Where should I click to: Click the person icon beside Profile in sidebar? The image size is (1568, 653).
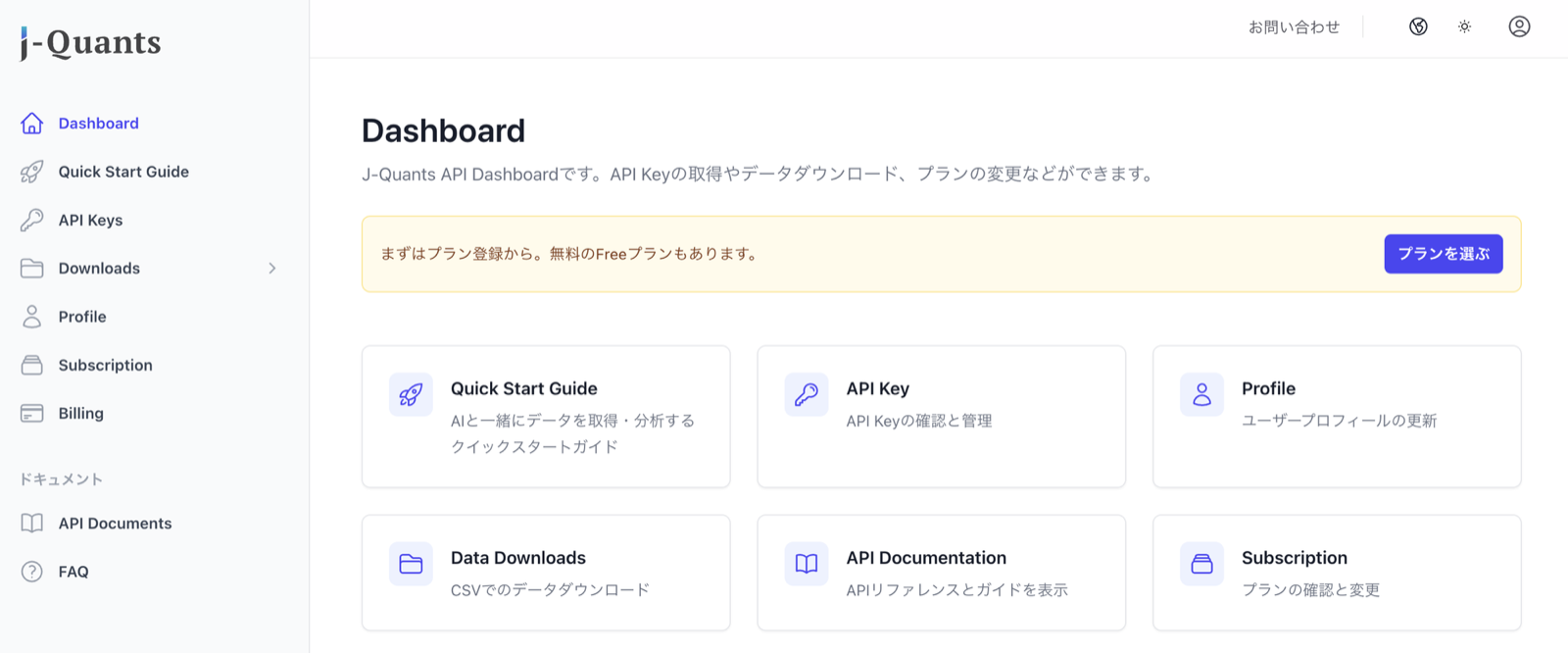(31, 316)
